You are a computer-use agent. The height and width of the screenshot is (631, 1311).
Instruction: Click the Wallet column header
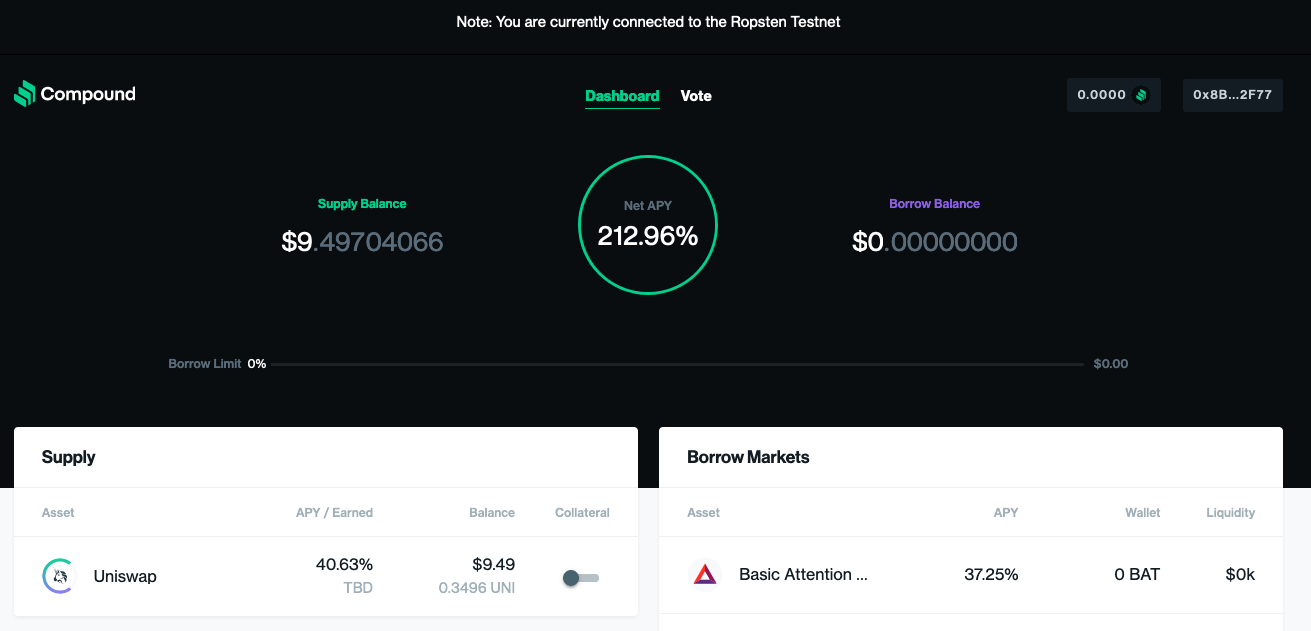point(1142,513)
